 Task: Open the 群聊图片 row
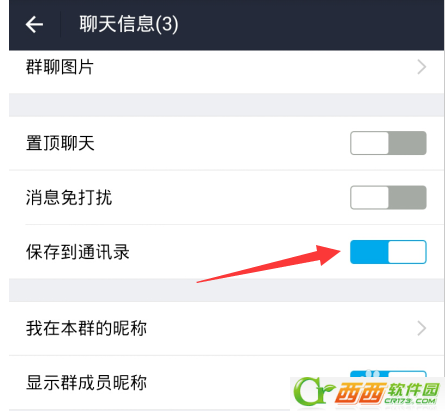[226, 67]
